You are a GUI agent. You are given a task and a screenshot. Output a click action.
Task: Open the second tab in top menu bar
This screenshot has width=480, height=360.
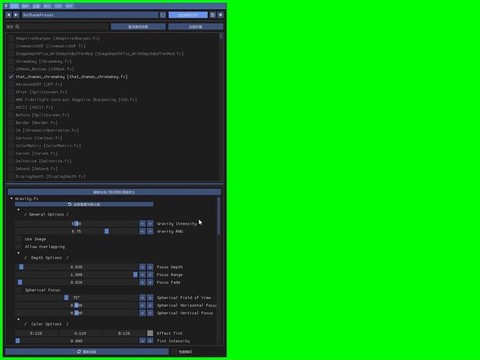click(25, 6)
